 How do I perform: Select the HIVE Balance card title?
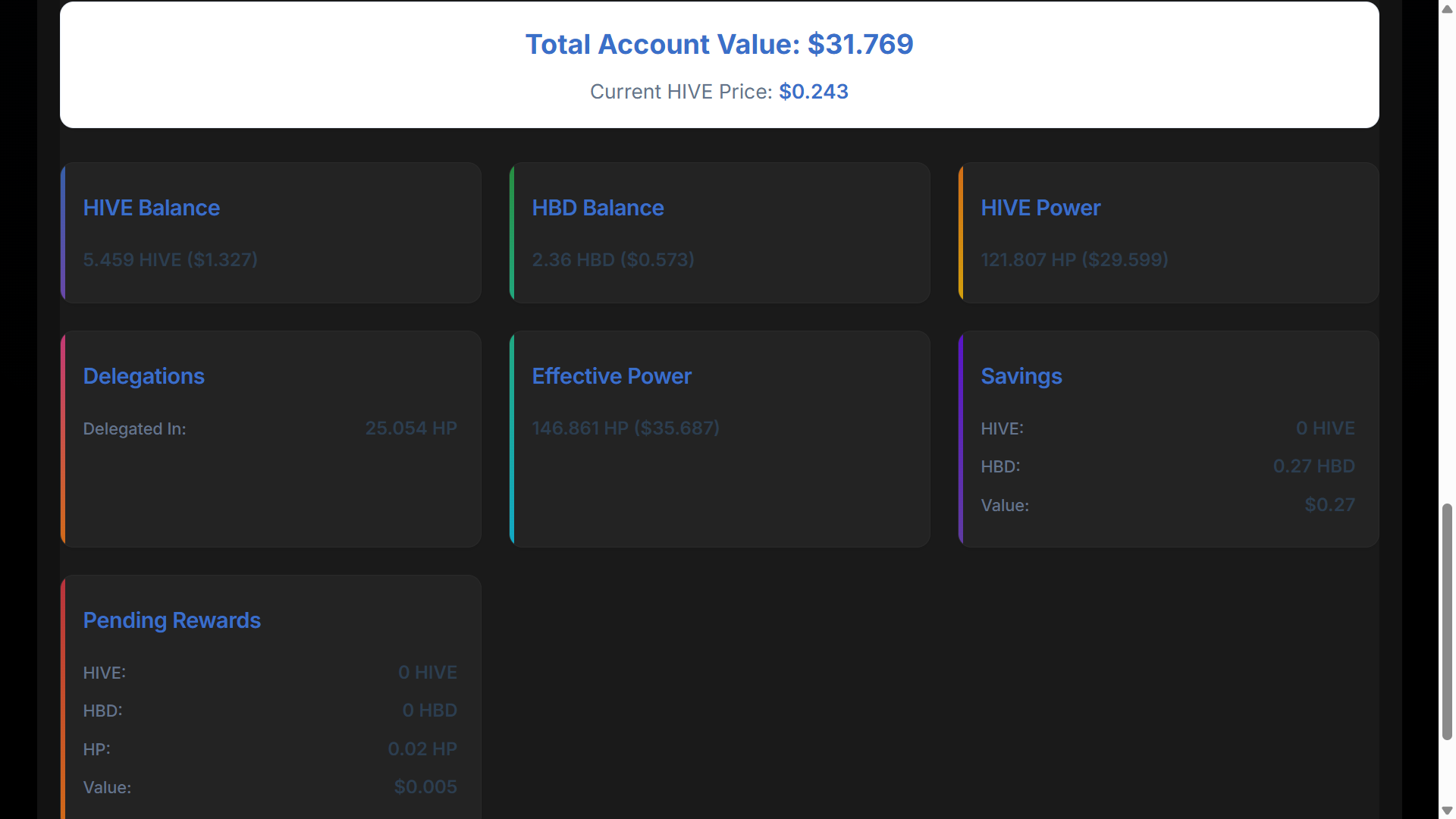pyautogui.click(x=152, y=208)
